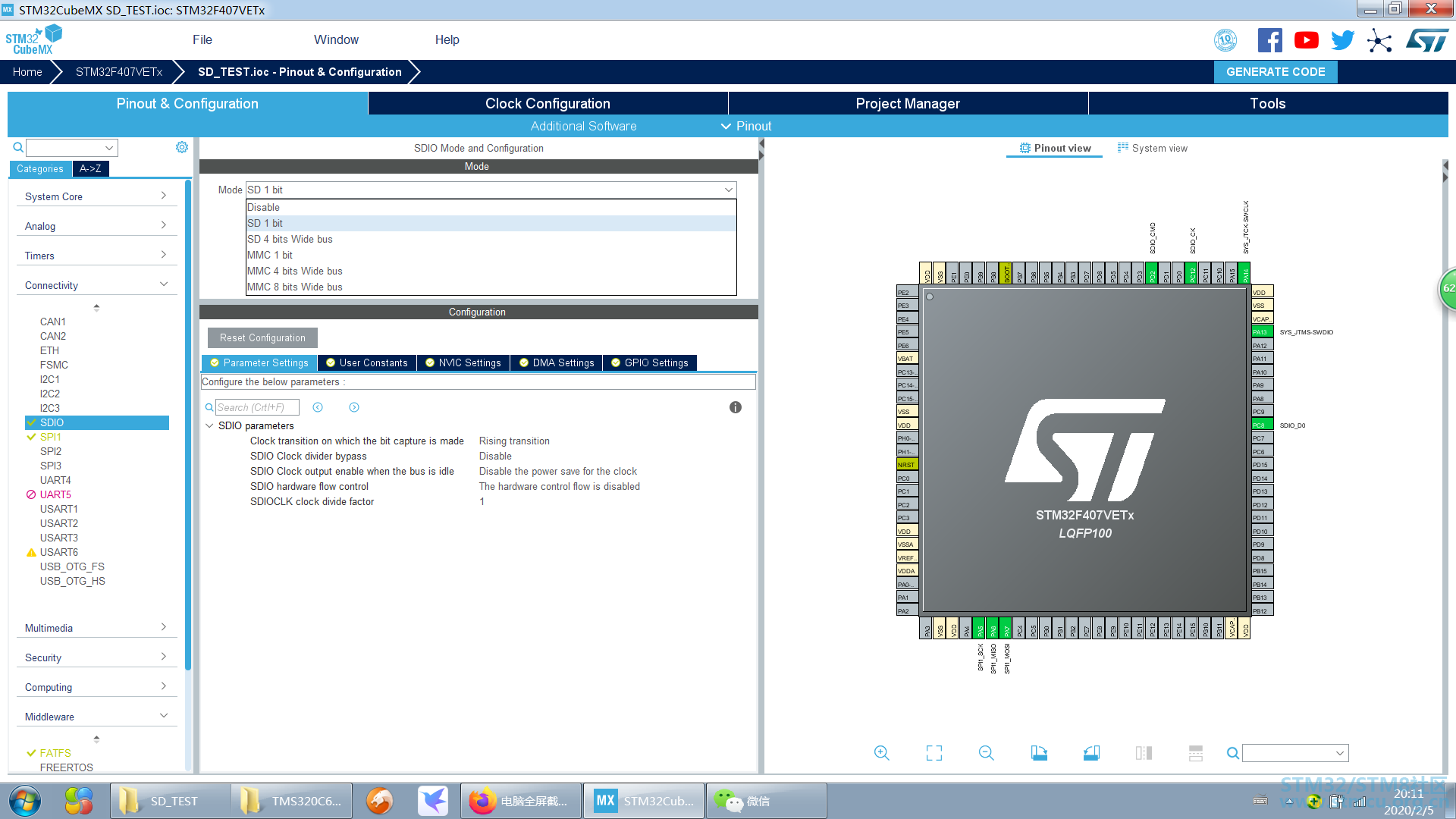Switch to Clock Configuration tab
This screenshot has height=819, width=1456.
(548, 103)
